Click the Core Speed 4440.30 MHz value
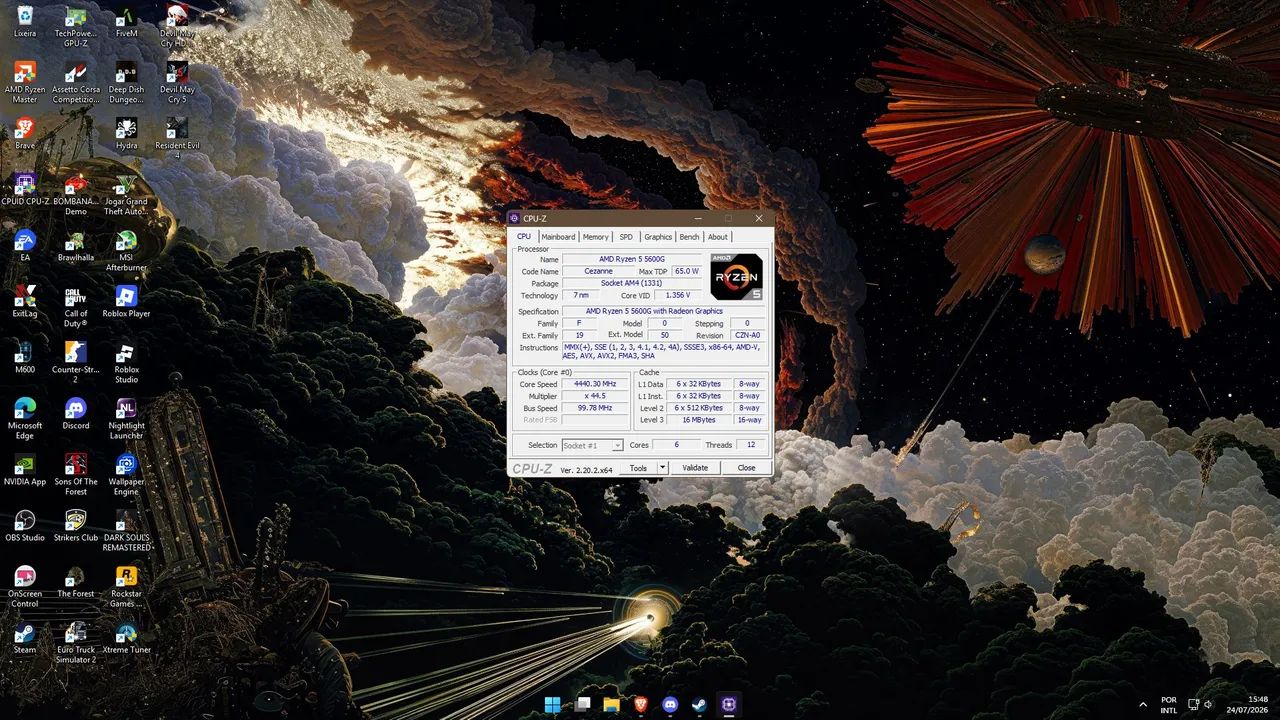Screen dimensions: 1280x720 [595, 384]
